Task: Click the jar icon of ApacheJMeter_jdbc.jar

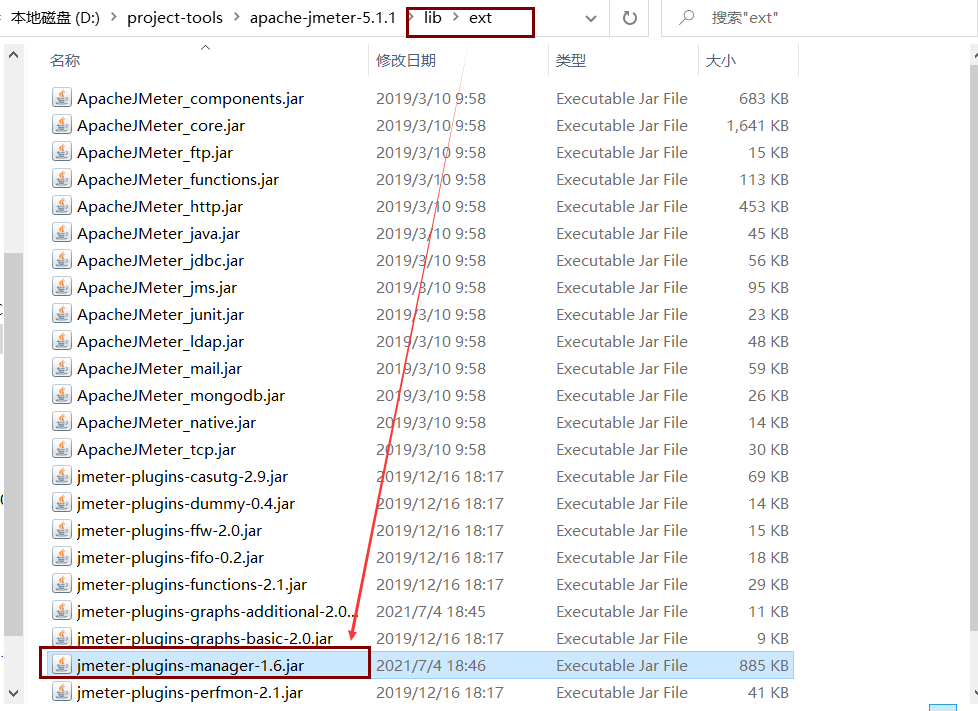Action: click(62, 260)
